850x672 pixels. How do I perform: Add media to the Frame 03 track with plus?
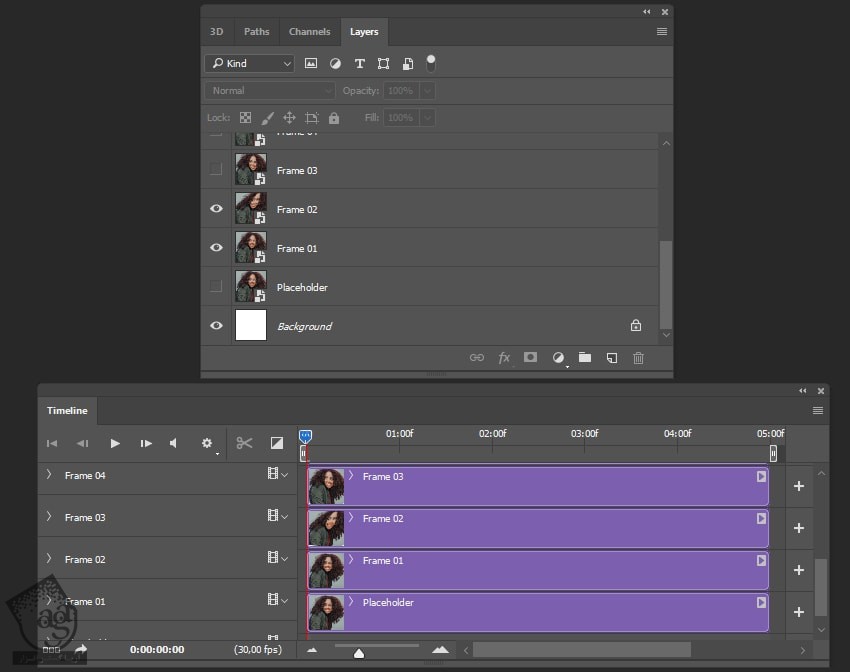(x=799, y=486)
